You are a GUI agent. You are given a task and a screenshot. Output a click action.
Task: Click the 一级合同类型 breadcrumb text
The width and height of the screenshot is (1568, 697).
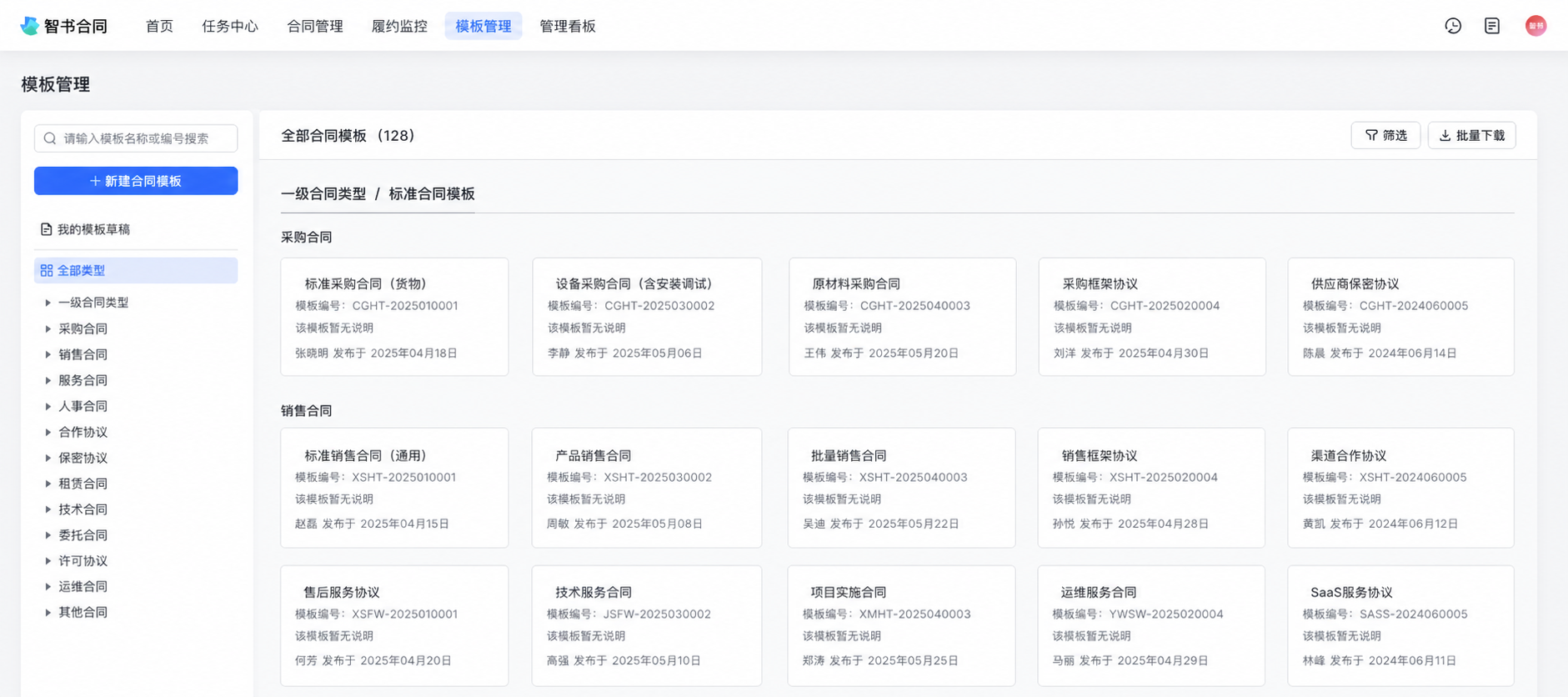(323, 193)
